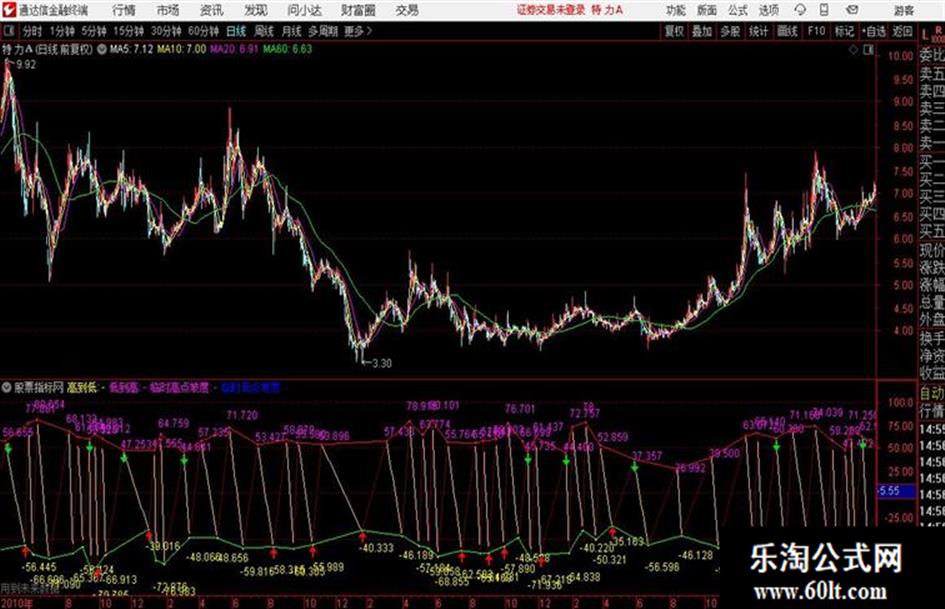Click the 返回 back button
This screenshot has height=609, width=945.
902,31
